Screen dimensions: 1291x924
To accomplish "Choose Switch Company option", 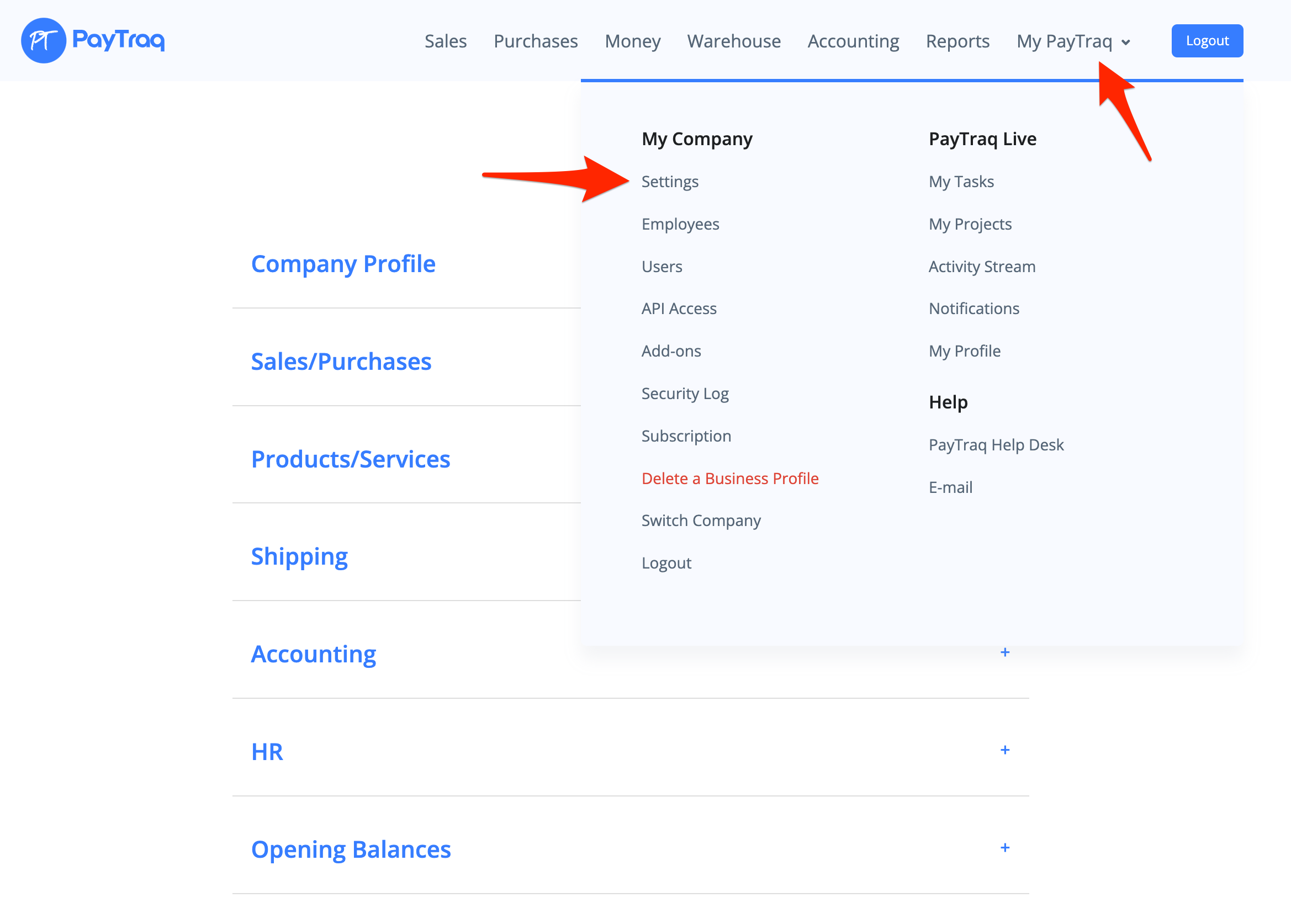I will (700, 521).
